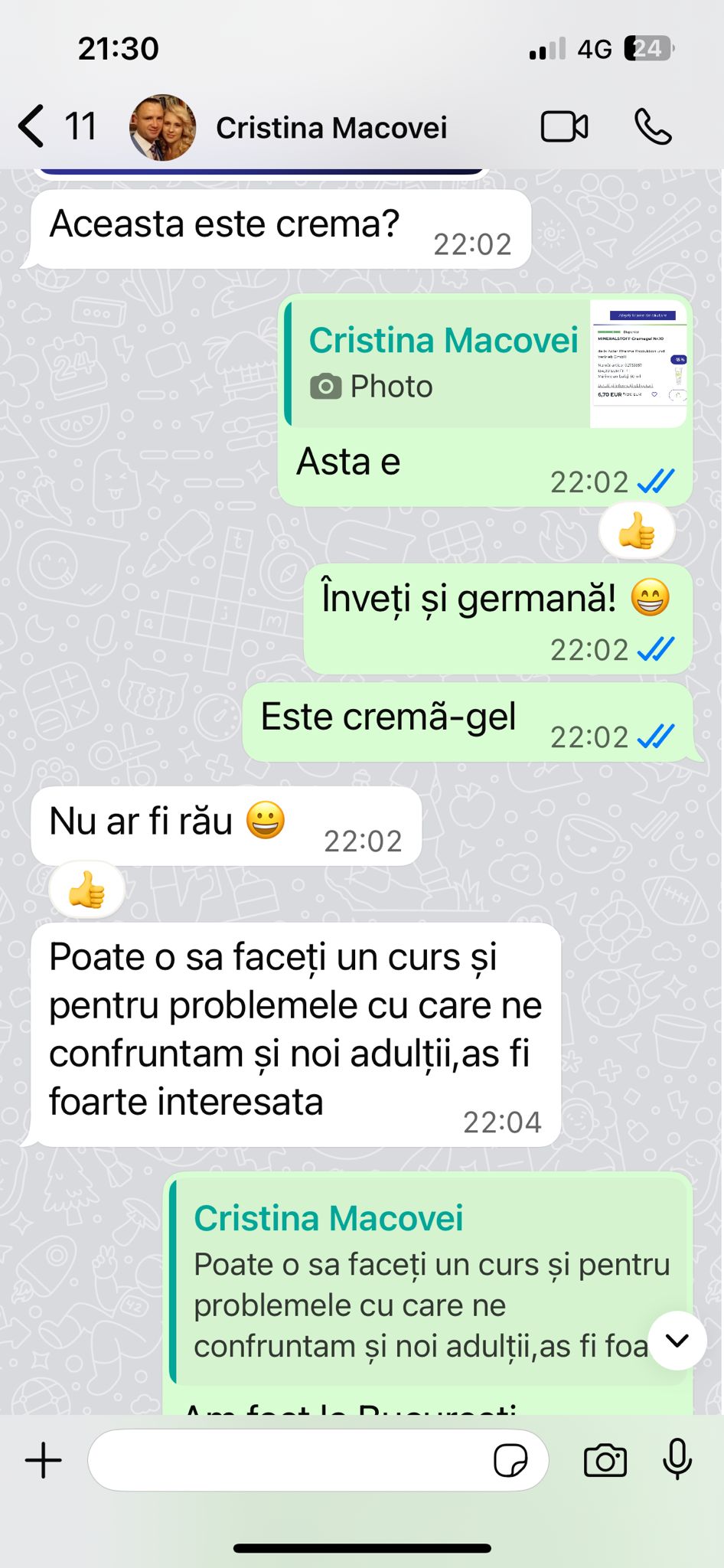
Task: Tap the microphone to record voice message
Action: pos(677,1459)
